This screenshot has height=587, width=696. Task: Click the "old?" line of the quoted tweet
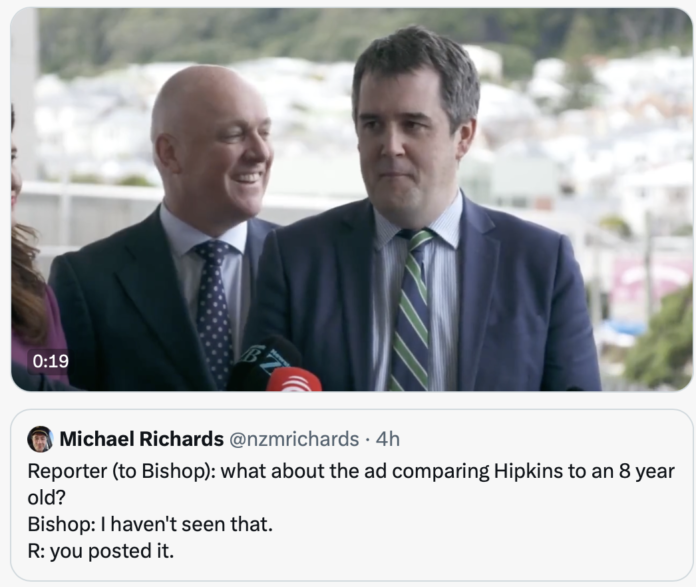pos(47,498)
